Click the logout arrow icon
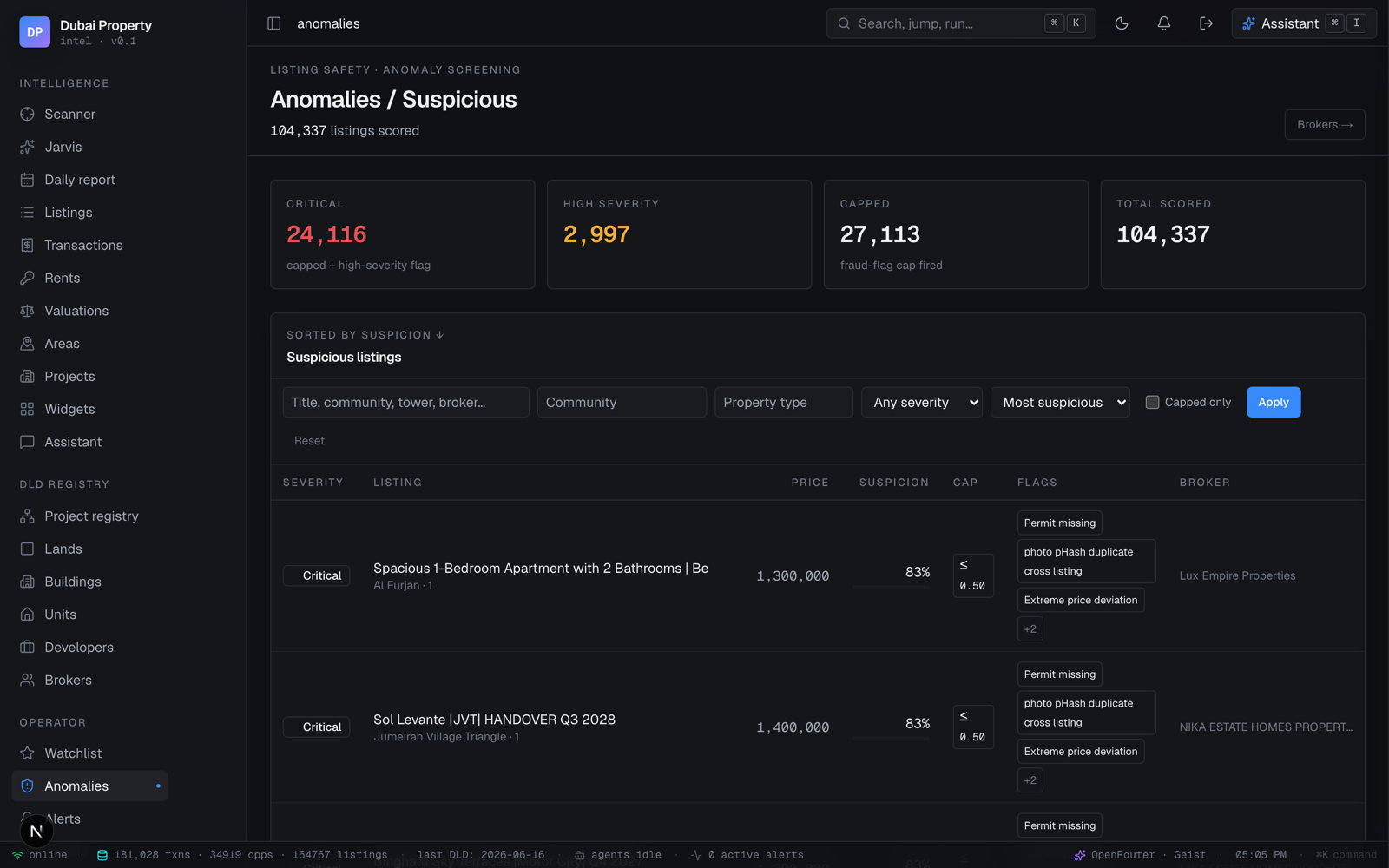Viewport: 1389px width, 868px height. tap(1207, 23)
